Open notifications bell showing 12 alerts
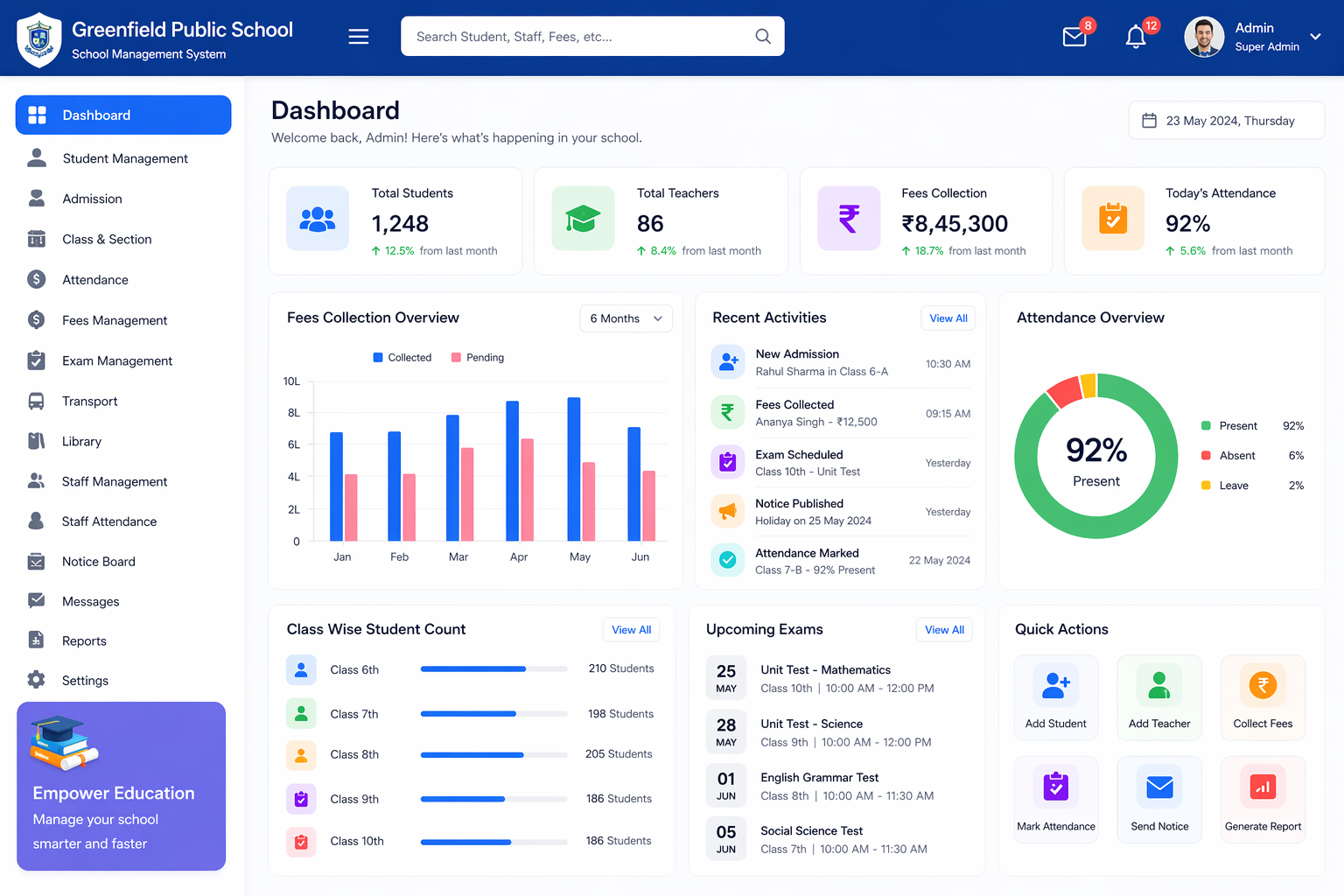Screen dimensions: 1344x896 click(1135, 37)
